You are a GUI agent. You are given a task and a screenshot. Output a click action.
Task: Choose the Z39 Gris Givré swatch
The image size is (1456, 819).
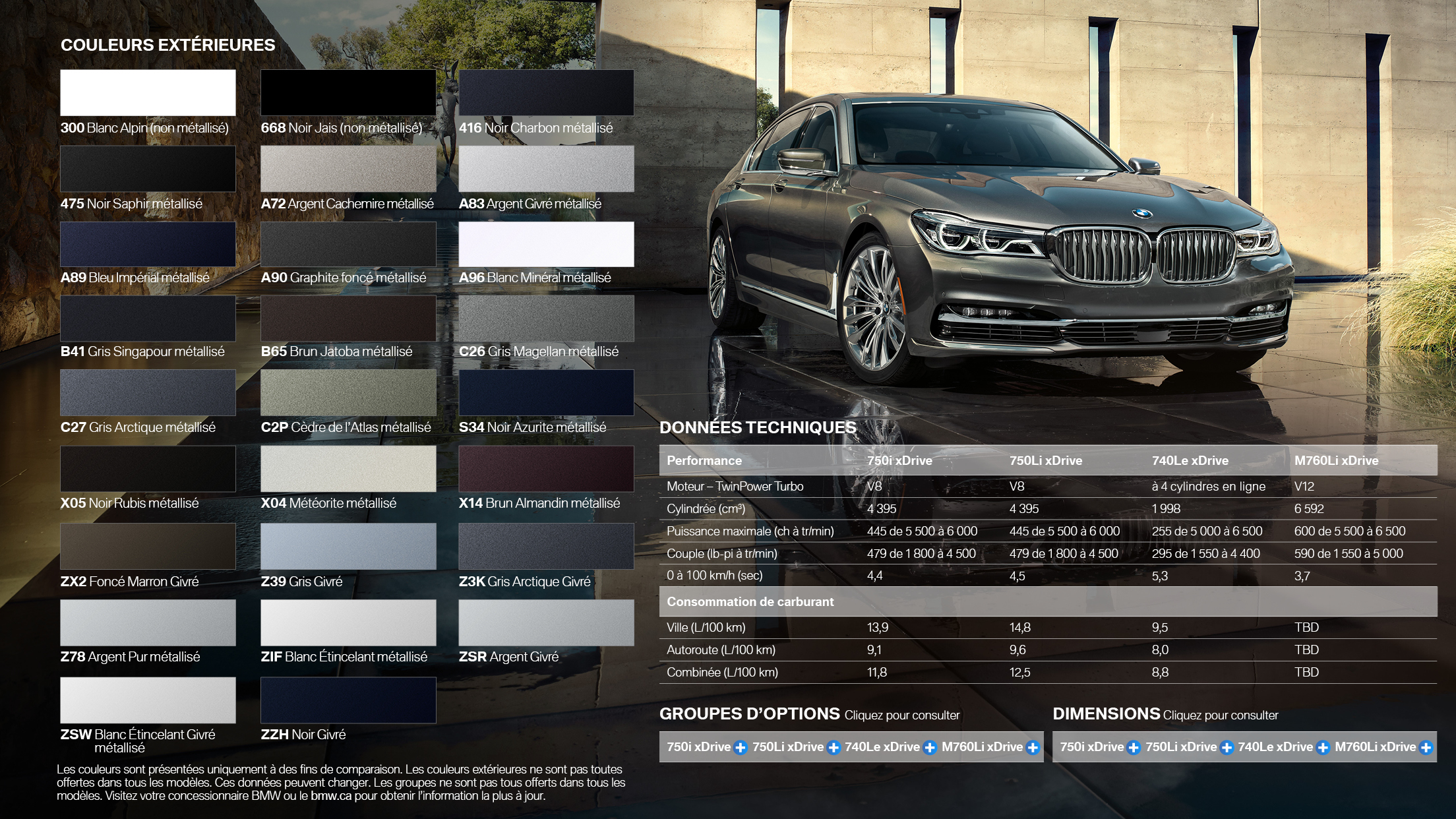(x=348, y=546)
